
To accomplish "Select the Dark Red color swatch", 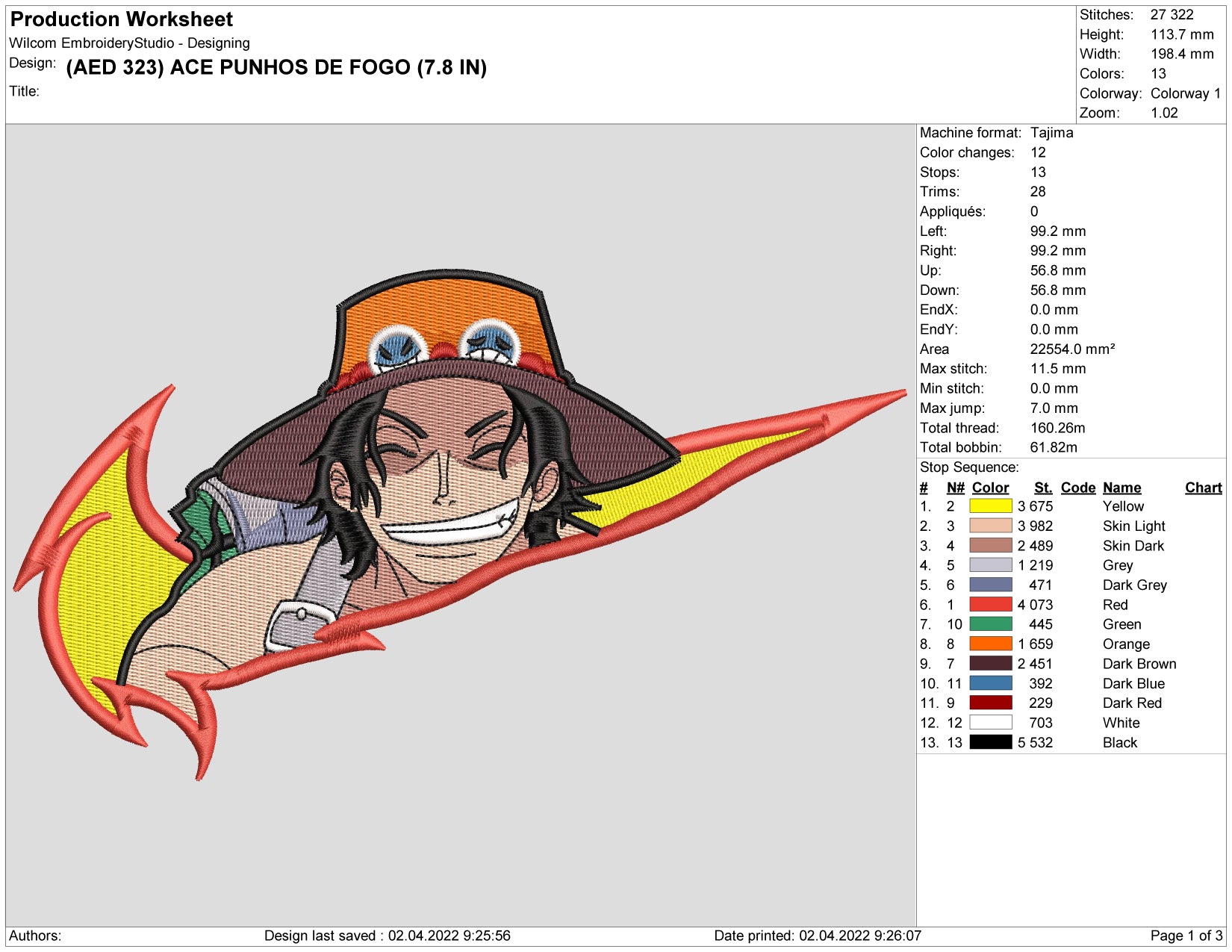I will (x=991, y=703).
